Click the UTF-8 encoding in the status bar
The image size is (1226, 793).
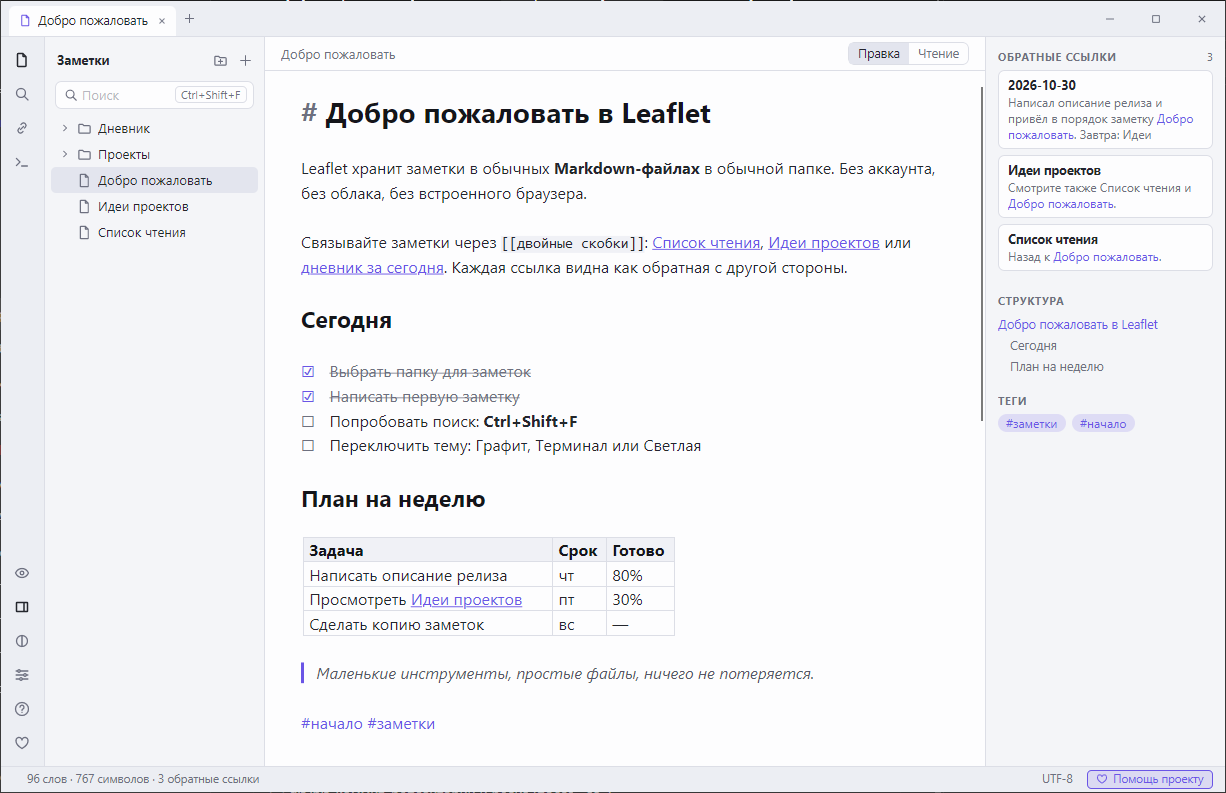(1057, 779)
